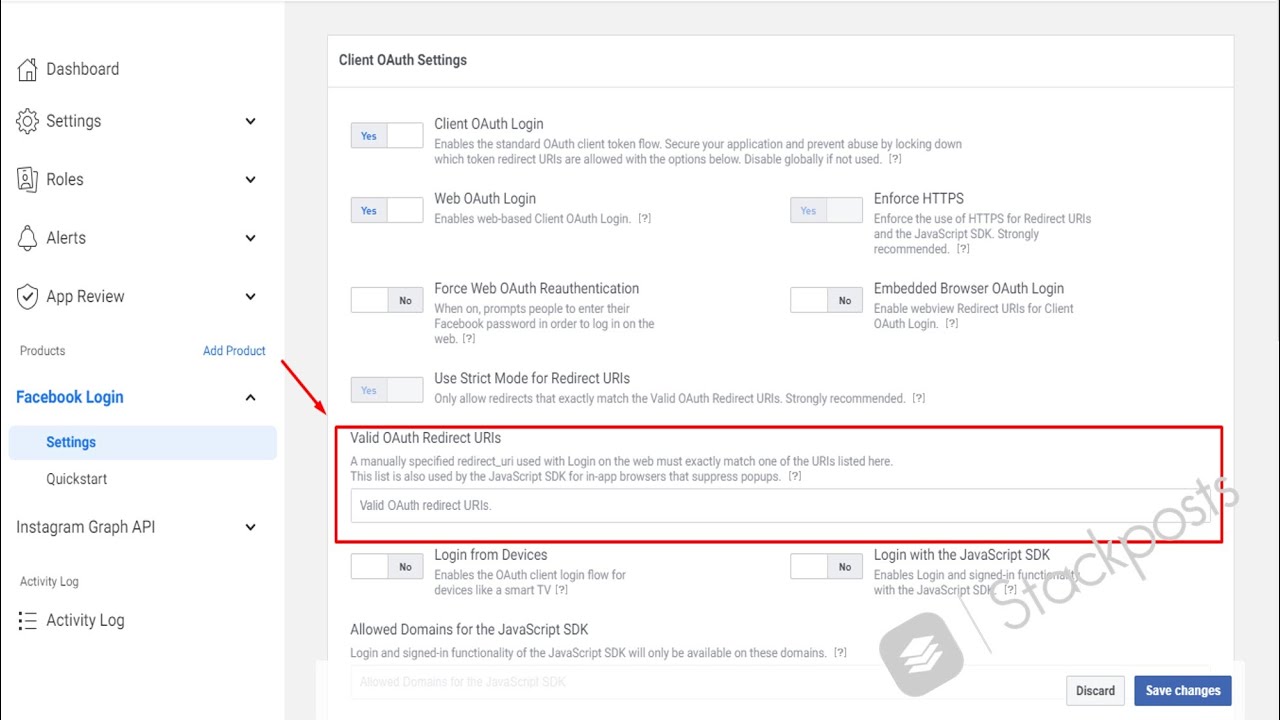1280x720 pixels.
Task: Toggle Web OAuth Login switch
Action: (x=387, y=211)
